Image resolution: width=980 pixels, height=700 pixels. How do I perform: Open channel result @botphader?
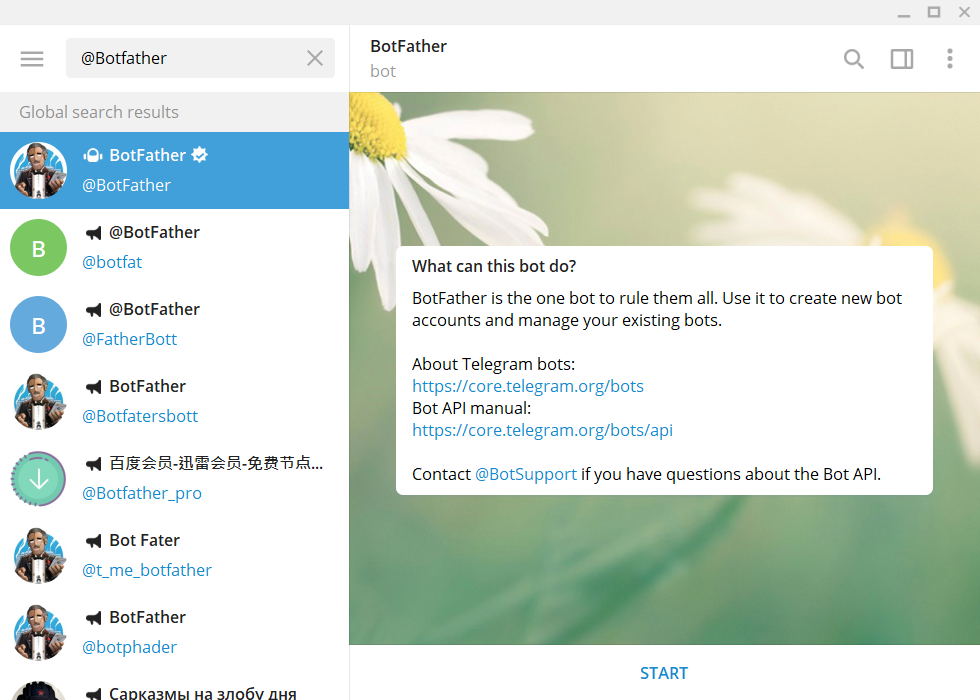click(174, 632)
